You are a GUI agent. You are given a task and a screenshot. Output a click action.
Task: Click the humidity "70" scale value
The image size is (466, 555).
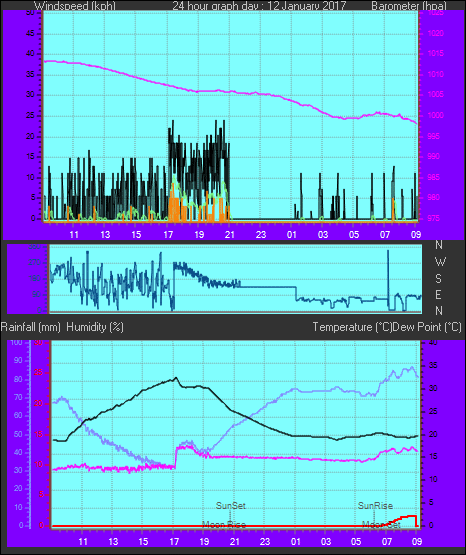pos(18,397)
